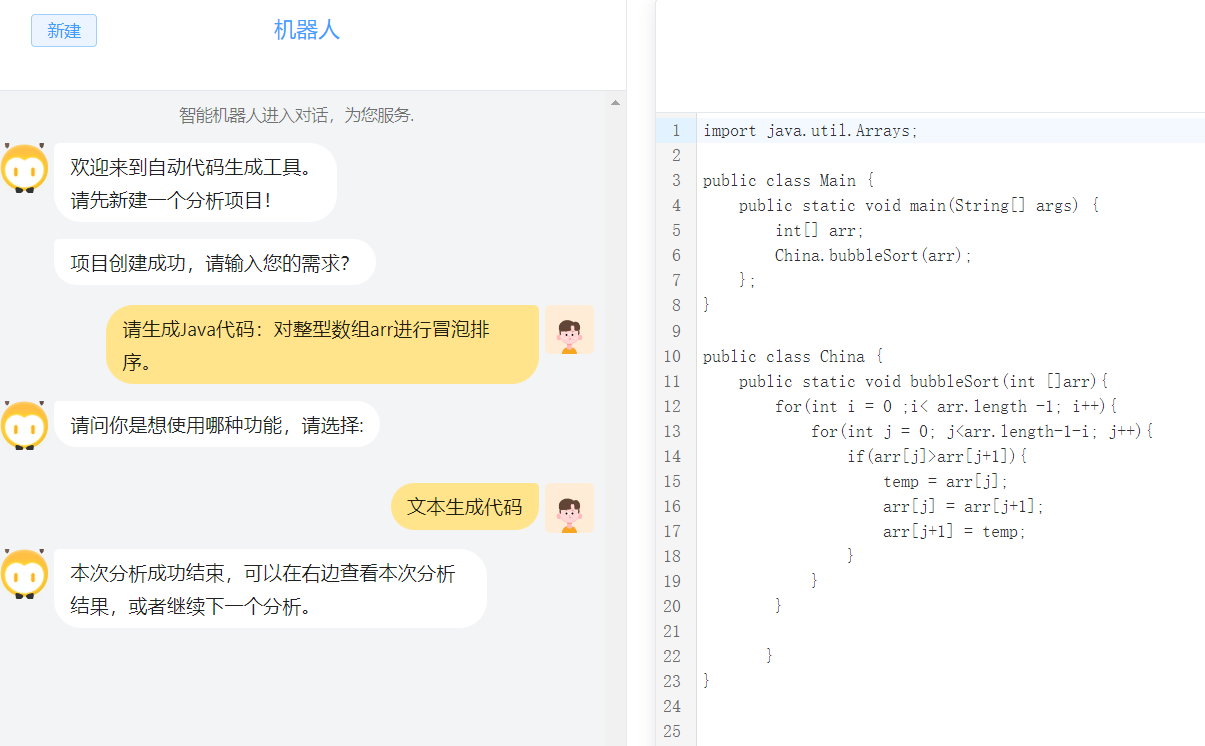This screenshot has width=1205, height=746.
Task: Click line number 25 in the gutter
Action: tap(672, 731)
